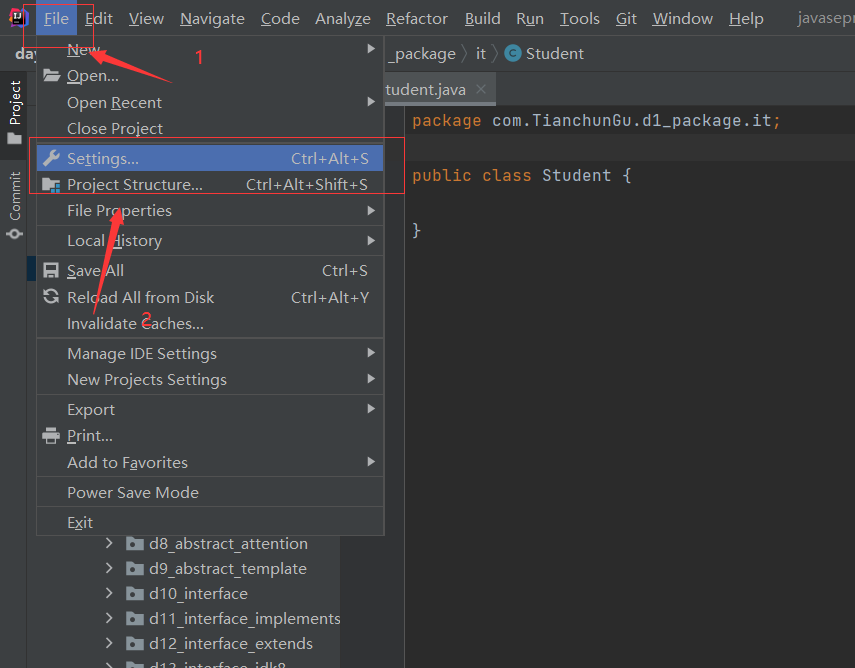Expand the d8_abstract_attention folder
Image resolution: width=855 pixels, height=668 pixels.
109,543
